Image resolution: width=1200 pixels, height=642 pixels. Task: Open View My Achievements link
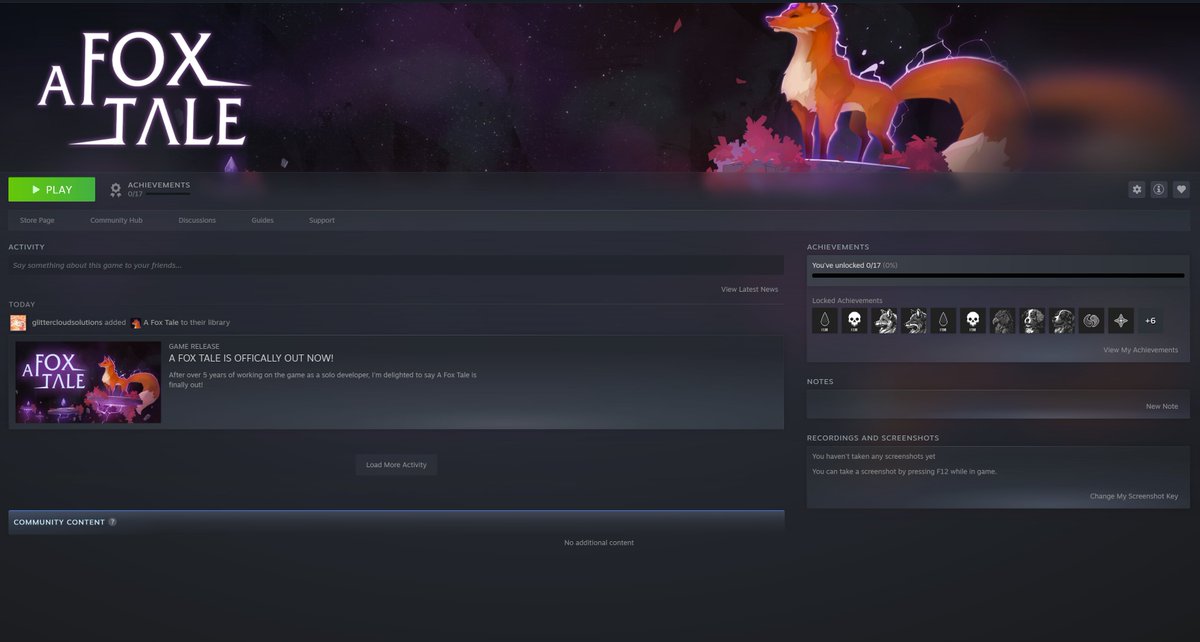(1140, 350)
